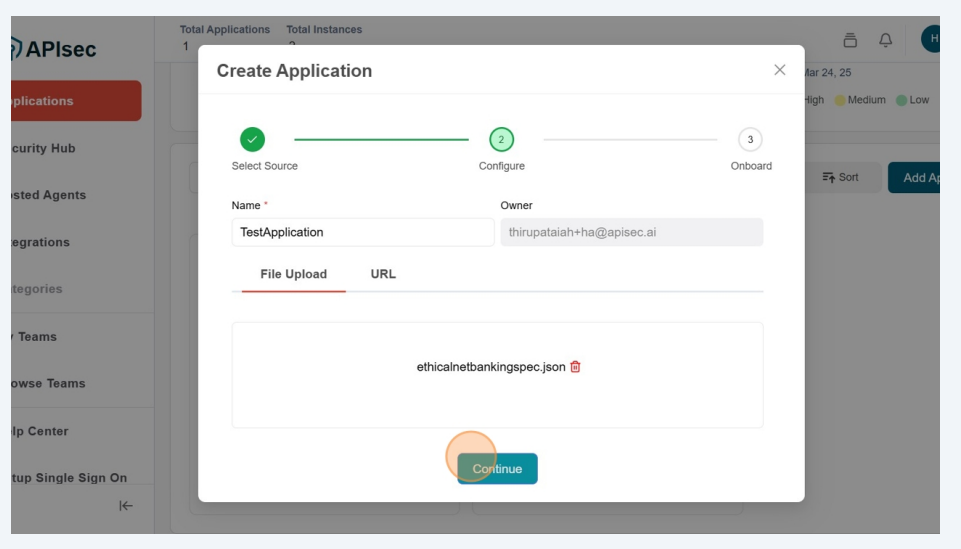The image size is (961, 549).
Task: Click the Total Applications count
Action: pyautogui.click(x=186, y=46)
